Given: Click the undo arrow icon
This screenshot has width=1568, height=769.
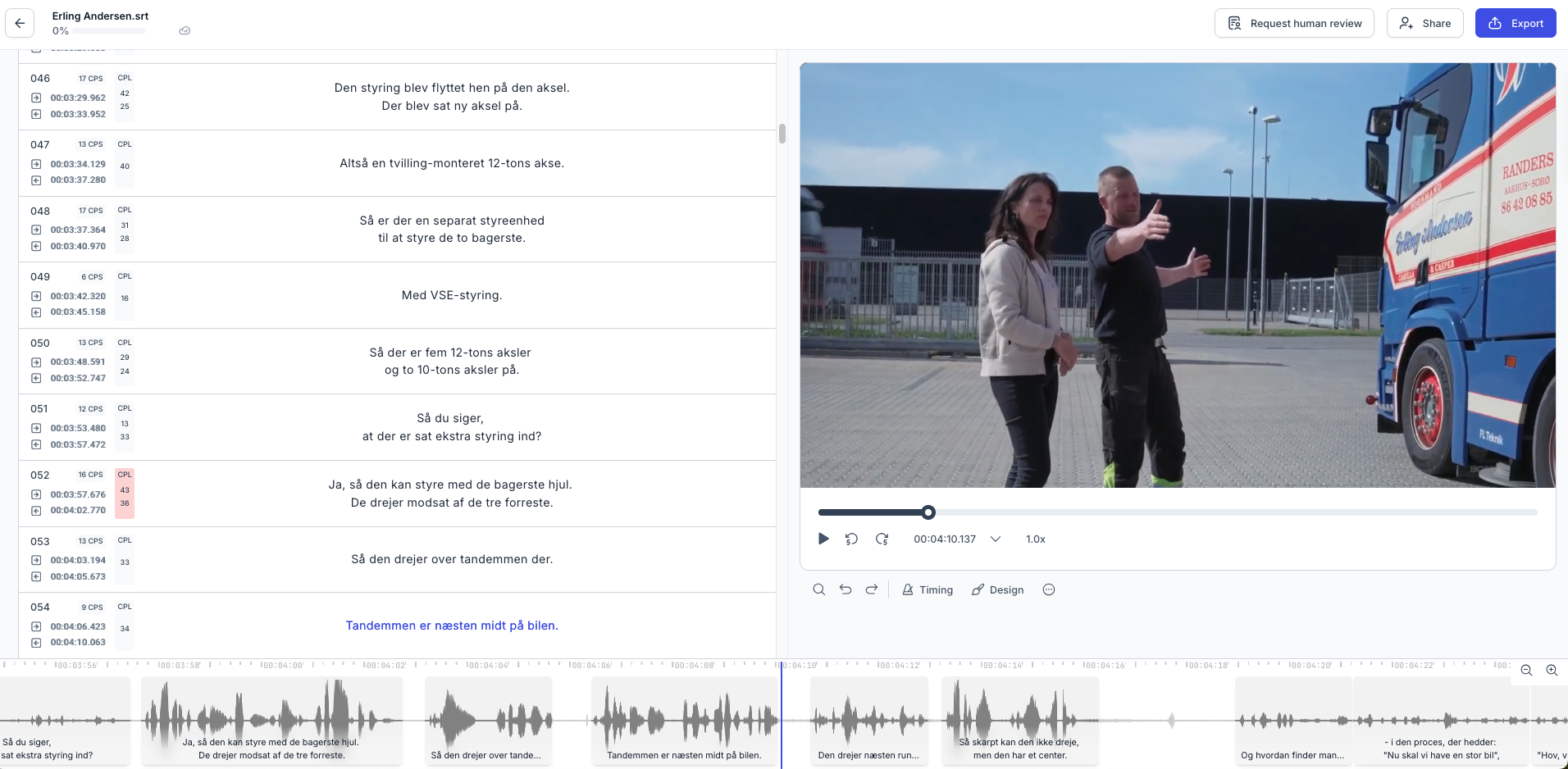Looking at the screenshot, I should coord(846,589).
